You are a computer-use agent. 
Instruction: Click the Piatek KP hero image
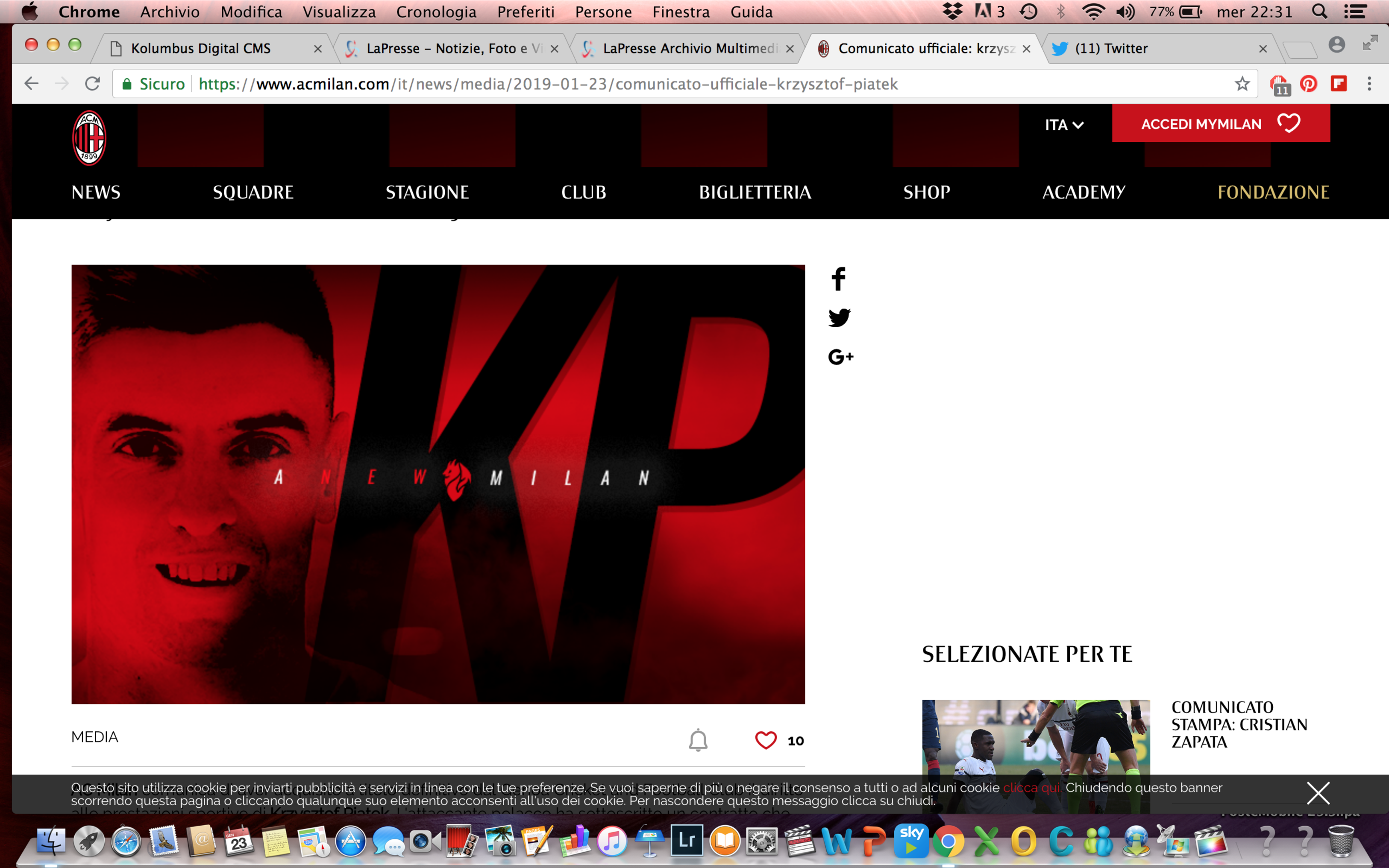click(438, 484)
